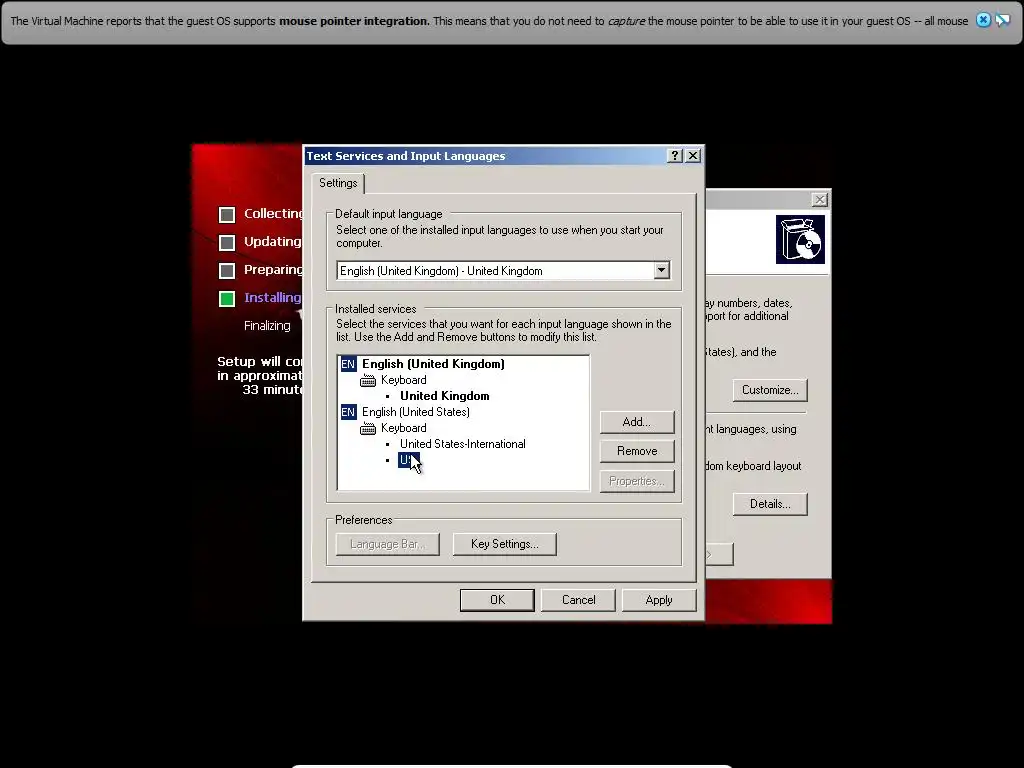
Task: Click the don't-show-again icon on VirtualBox notification
Action: (x=1002, y=20)
